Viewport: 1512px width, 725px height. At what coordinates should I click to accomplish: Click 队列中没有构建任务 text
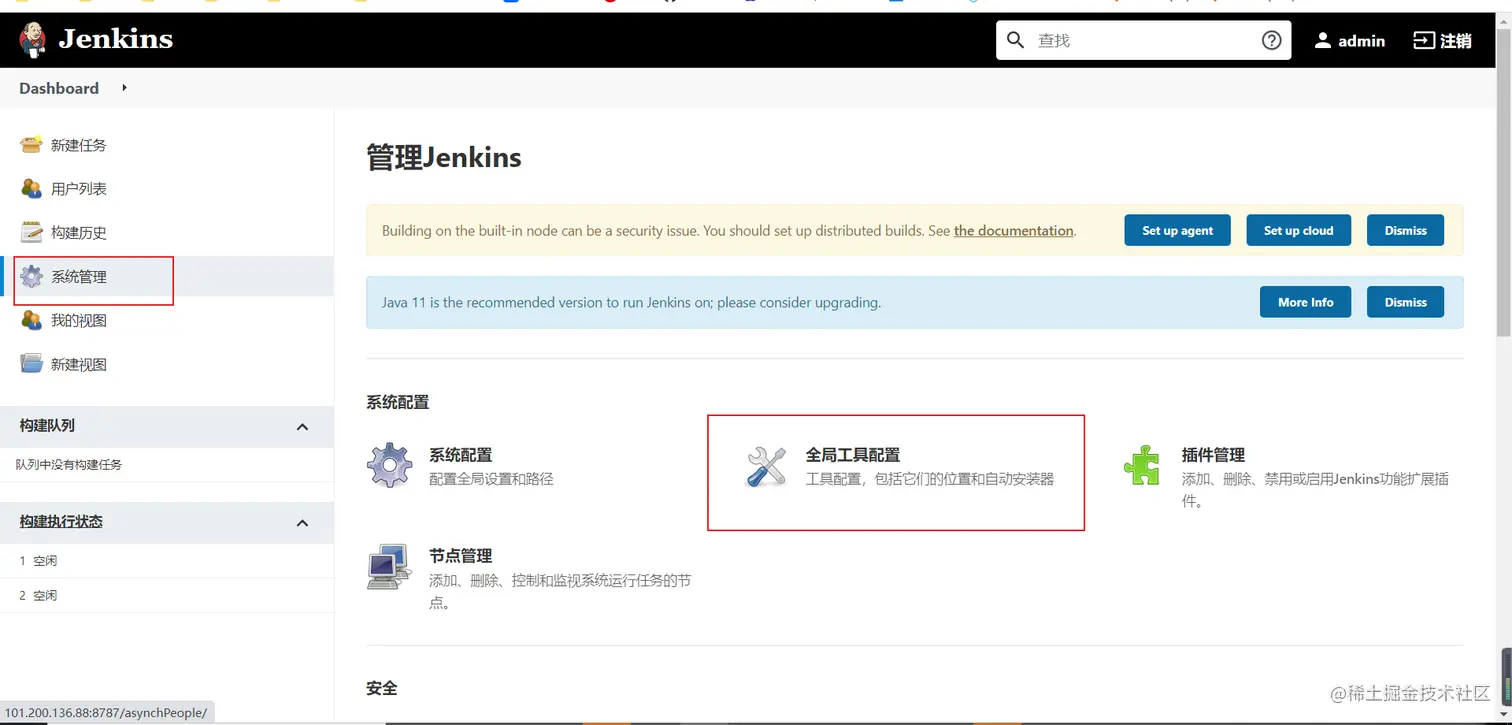click(x=69, y=465)
